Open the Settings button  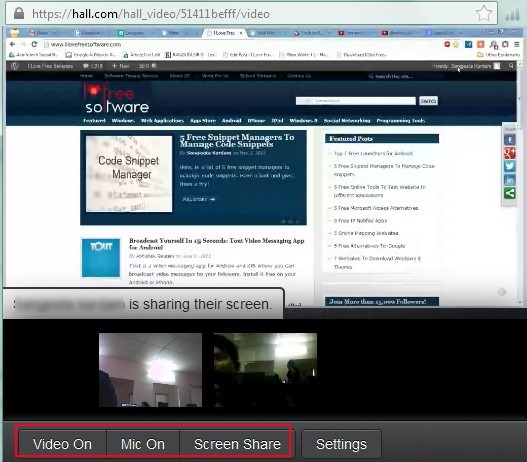pyautogui.click(x=341, y=444)
